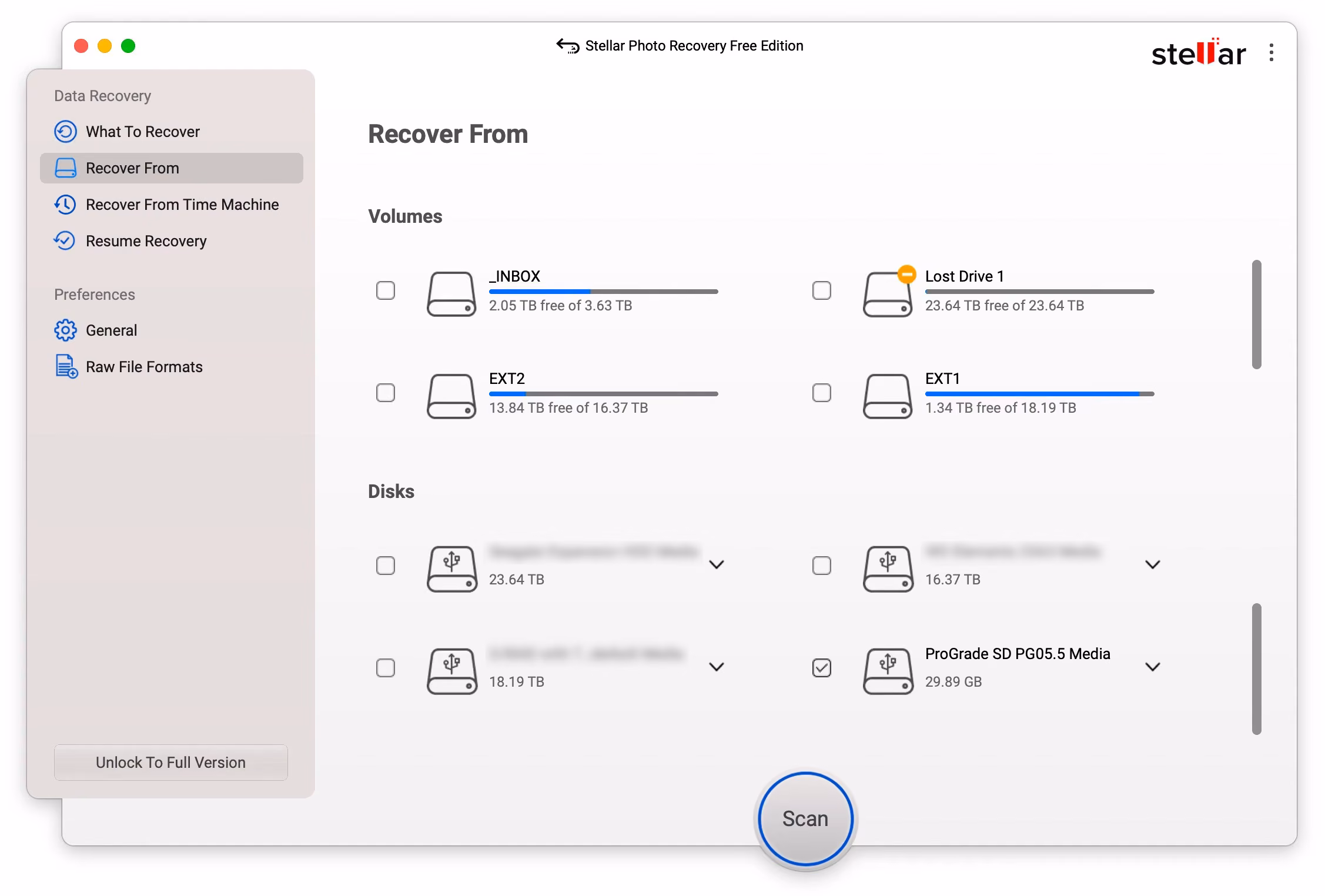This screenshot has width=1325, height=896.
Task: Click '2.05 TB free of 3.63 TB' text
Action: [561, 306]
